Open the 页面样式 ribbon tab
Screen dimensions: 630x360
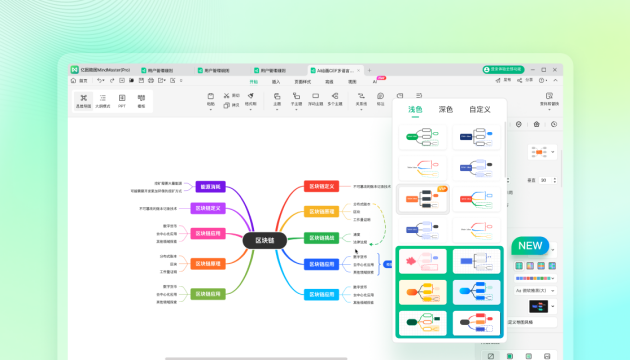[x=303, y=82]
